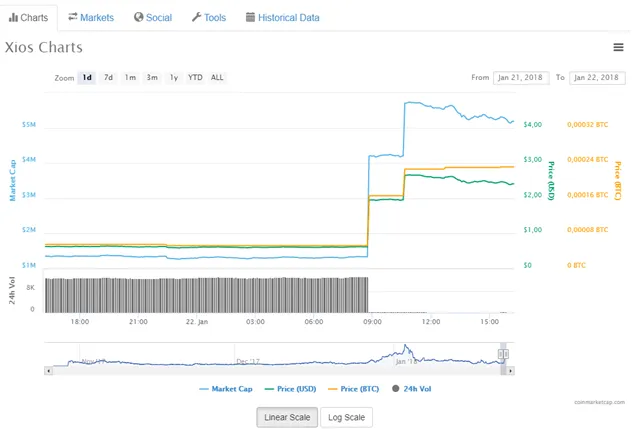Switch to Log Scale
Screen dimensions: 632x432
(346, 417)
